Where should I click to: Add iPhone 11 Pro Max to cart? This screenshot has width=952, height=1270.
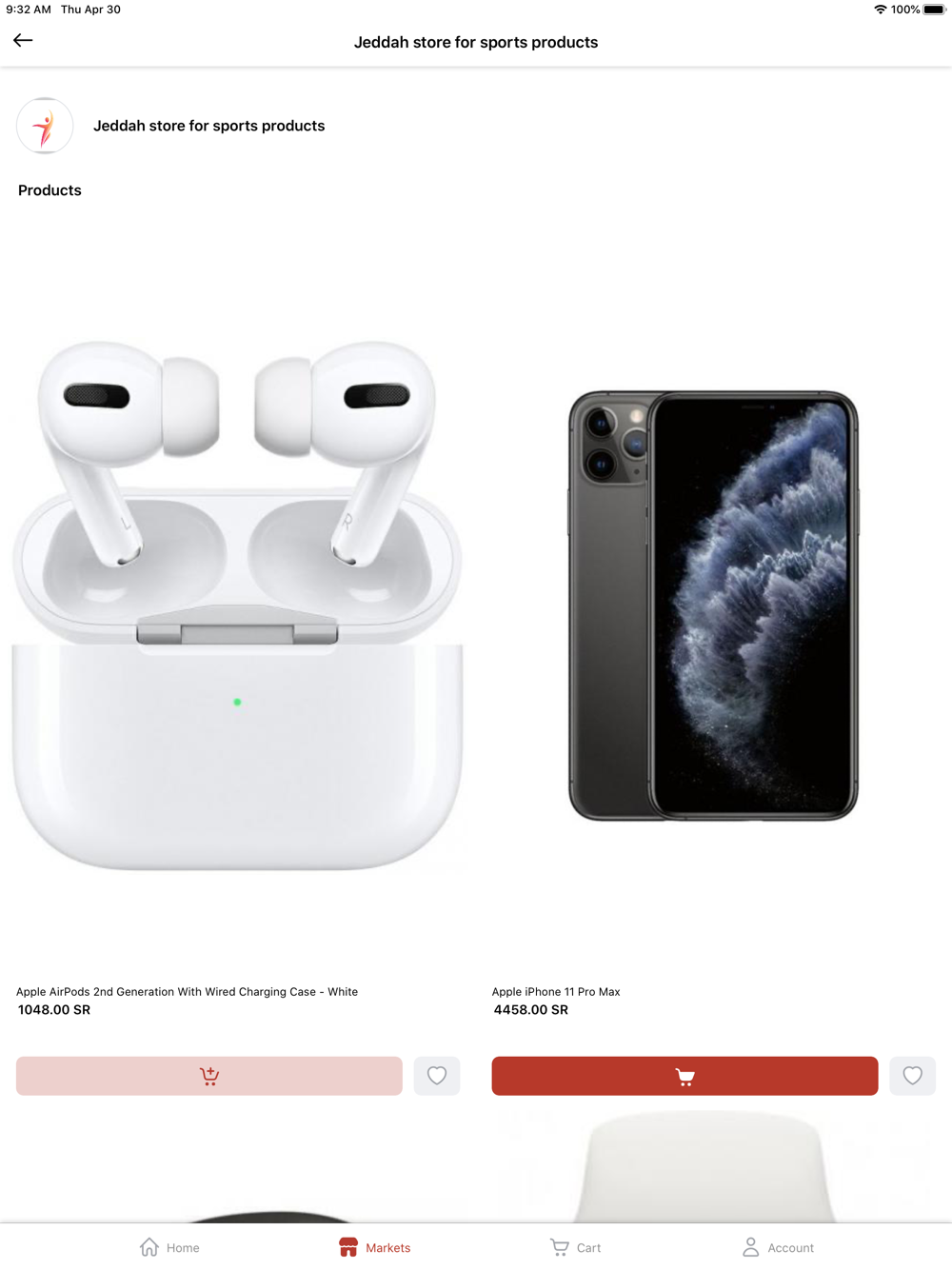(684, 1076)
